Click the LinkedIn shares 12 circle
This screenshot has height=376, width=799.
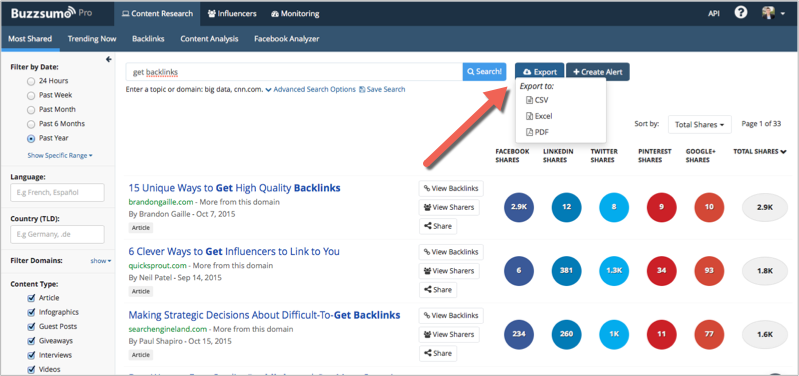[x=566, y=207]
